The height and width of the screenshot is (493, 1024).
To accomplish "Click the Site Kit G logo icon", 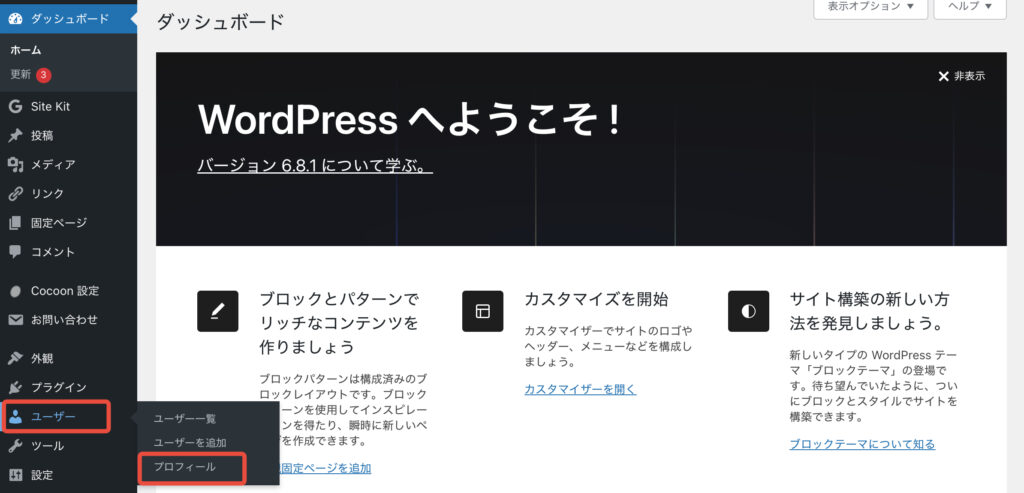I will 15,106.
